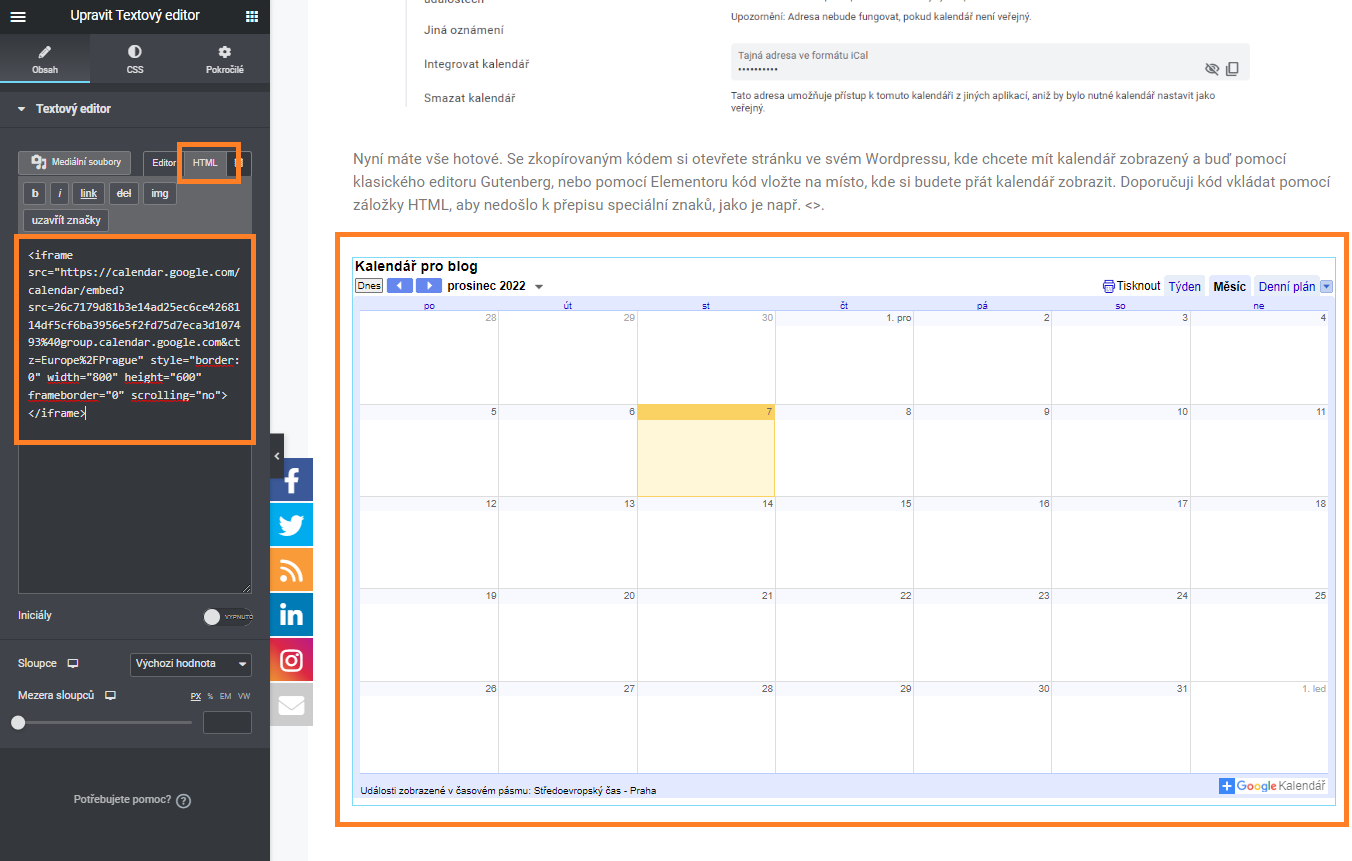Image resolution: width=1352 pixels, height=861 pixels.
Task: Share on Twitter via sidebar icon
Action: (x=291, y=525)
